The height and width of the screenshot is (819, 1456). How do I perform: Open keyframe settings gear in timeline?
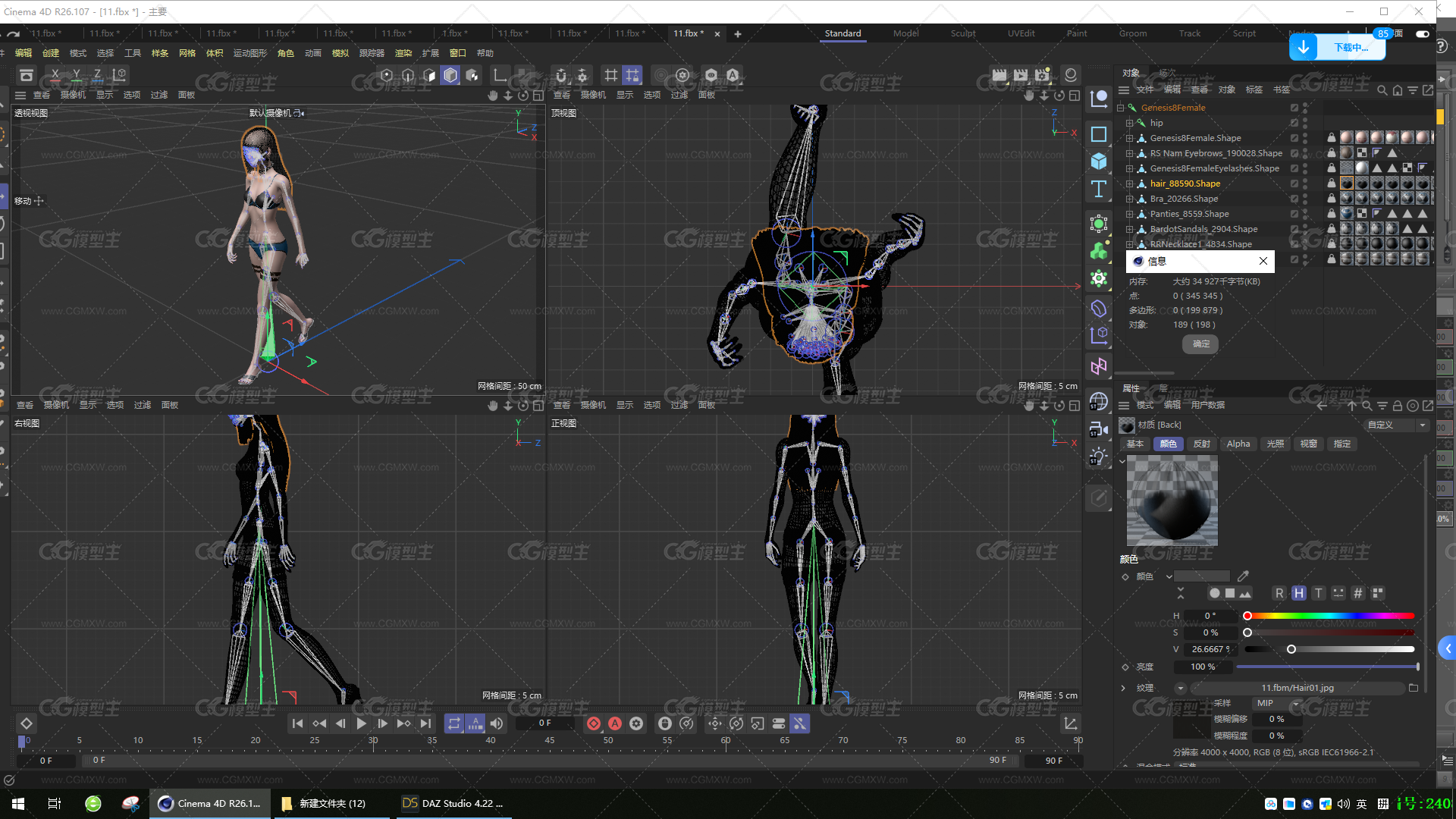tap(636, 723)
